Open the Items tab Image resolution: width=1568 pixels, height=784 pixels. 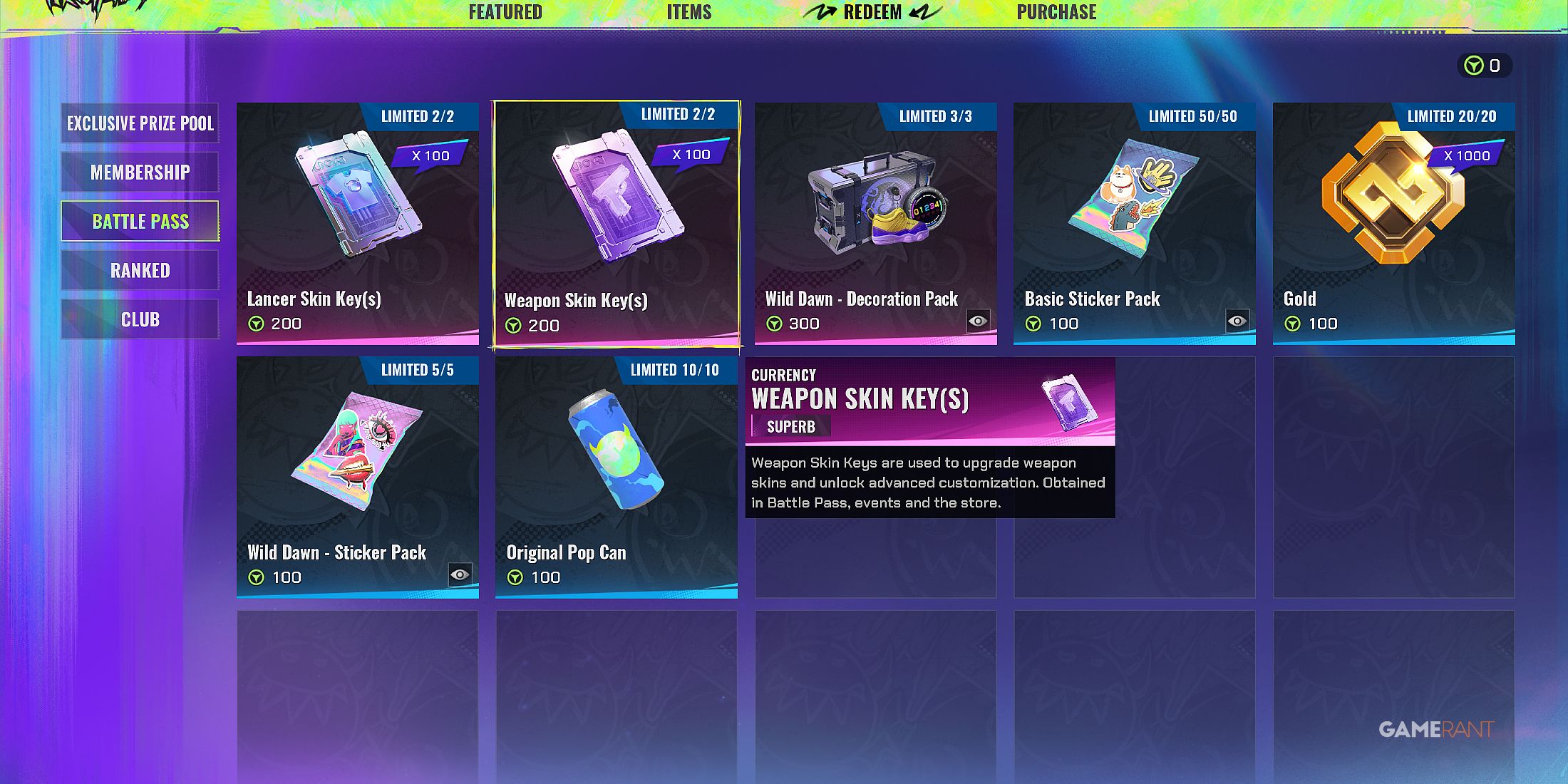click(x=689, y=12)
